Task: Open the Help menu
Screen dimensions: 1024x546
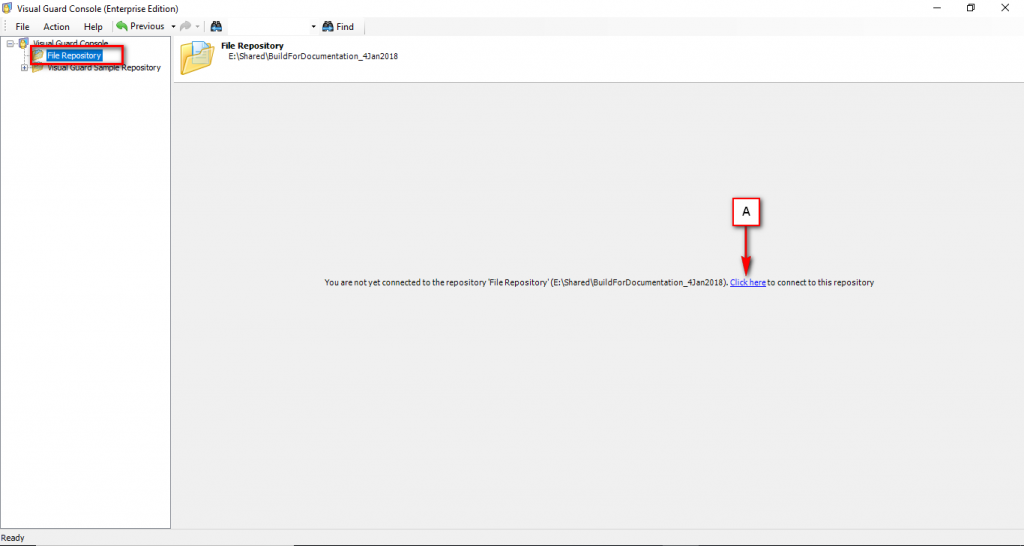Action: point(93,26)
